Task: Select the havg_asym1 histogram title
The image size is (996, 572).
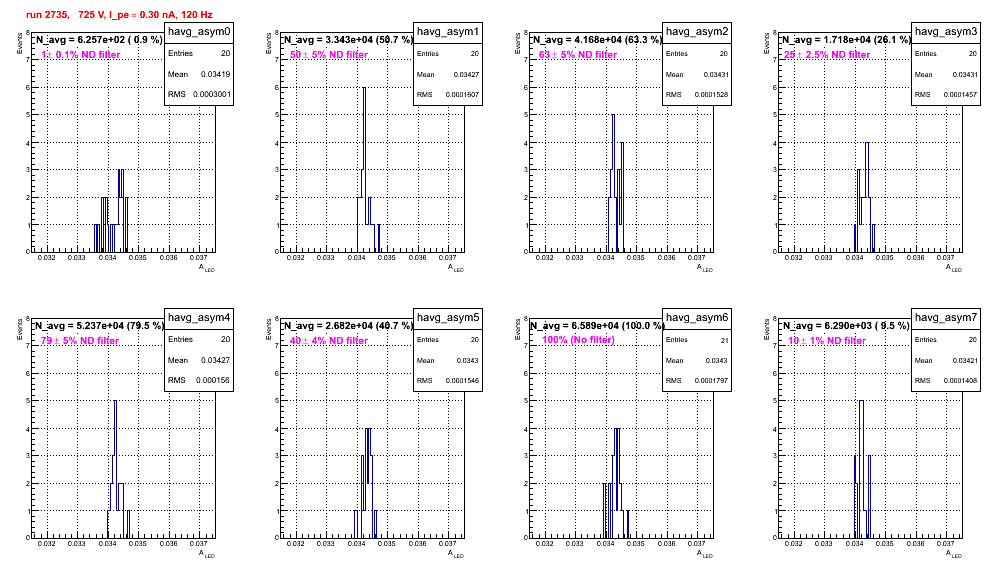Action: coord(448,31)
